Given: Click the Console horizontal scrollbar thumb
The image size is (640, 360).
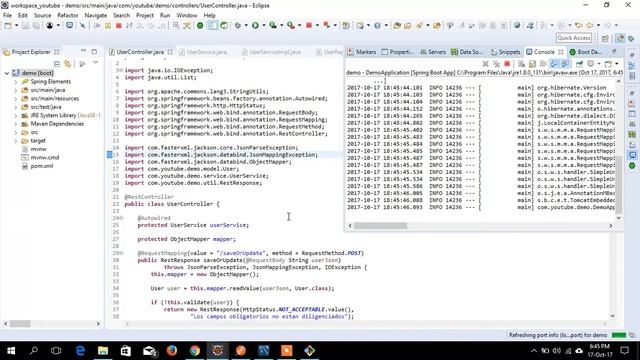Looking at the screenshot, I should coord(380,226).
